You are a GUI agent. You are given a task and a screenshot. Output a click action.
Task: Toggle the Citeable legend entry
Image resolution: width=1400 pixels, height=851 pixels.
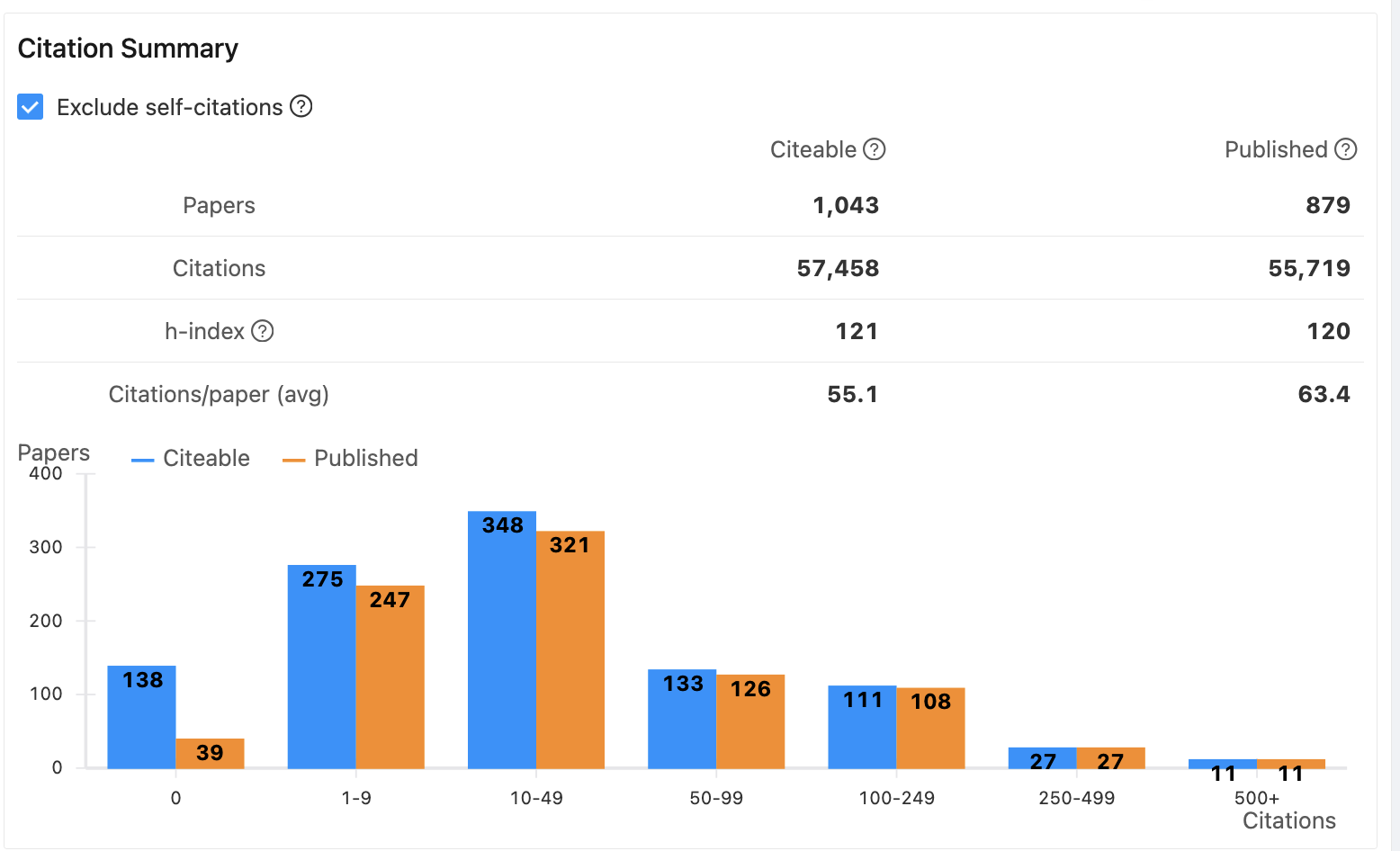click(x=191, y=459)
